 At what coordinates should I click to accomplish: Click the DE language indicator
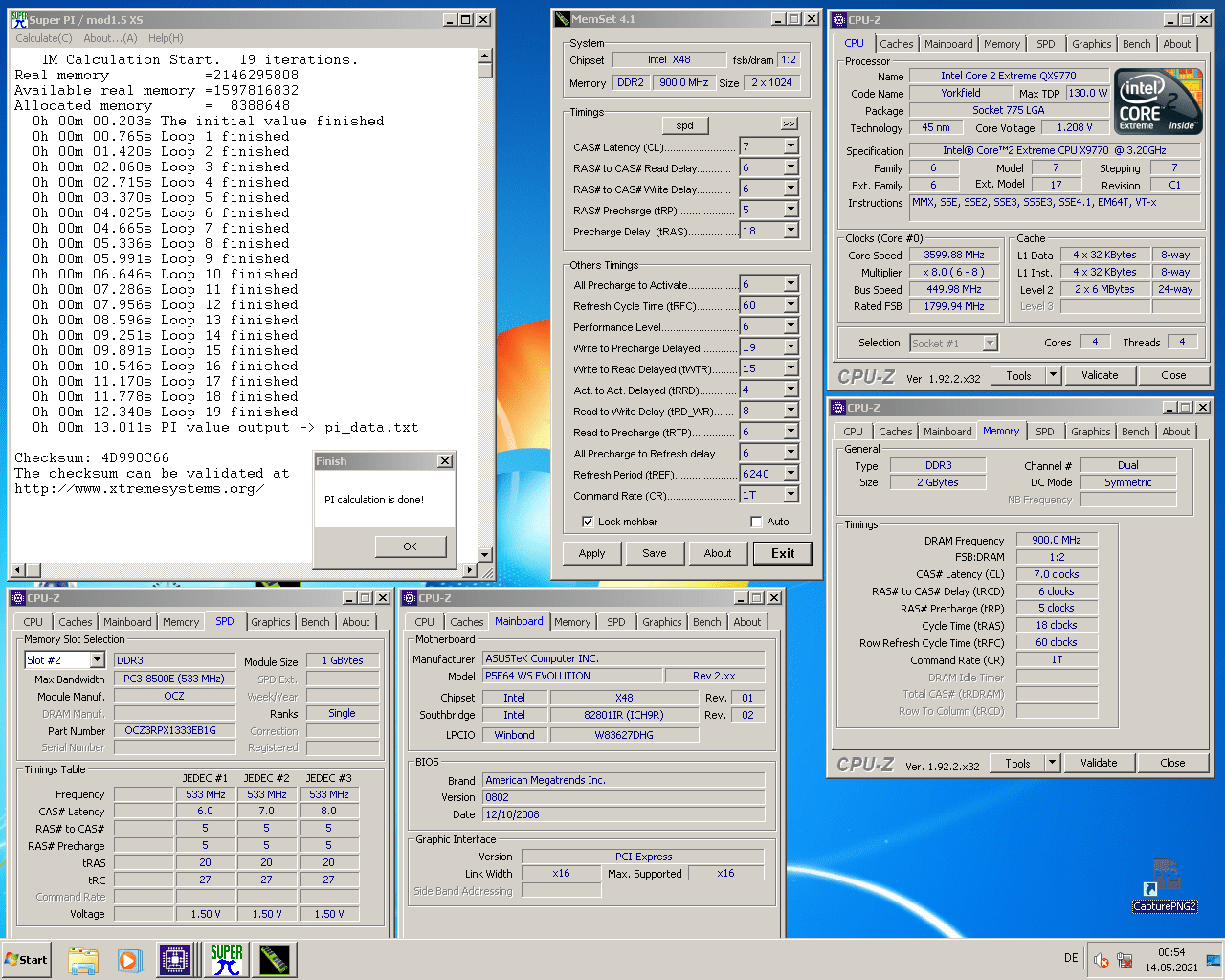click(1071, 958)
